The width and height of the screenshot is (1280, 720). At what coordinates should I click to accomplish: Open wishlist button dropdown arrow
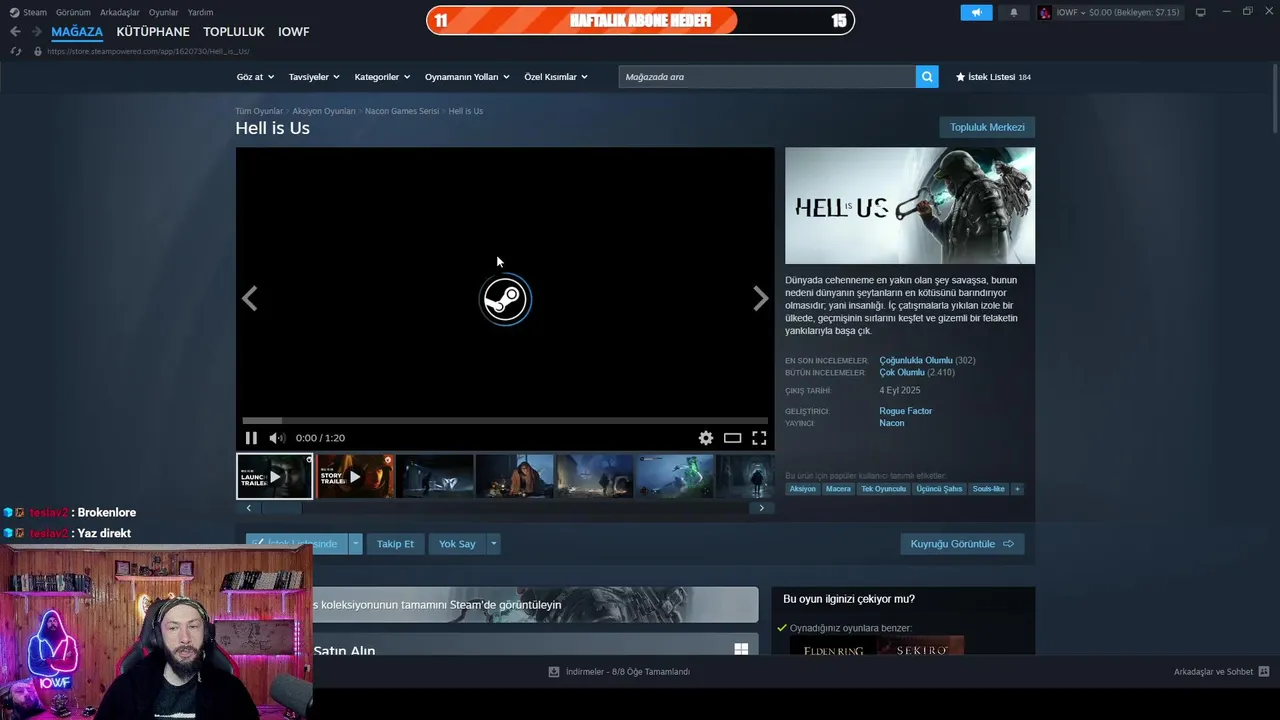(355, 544)
